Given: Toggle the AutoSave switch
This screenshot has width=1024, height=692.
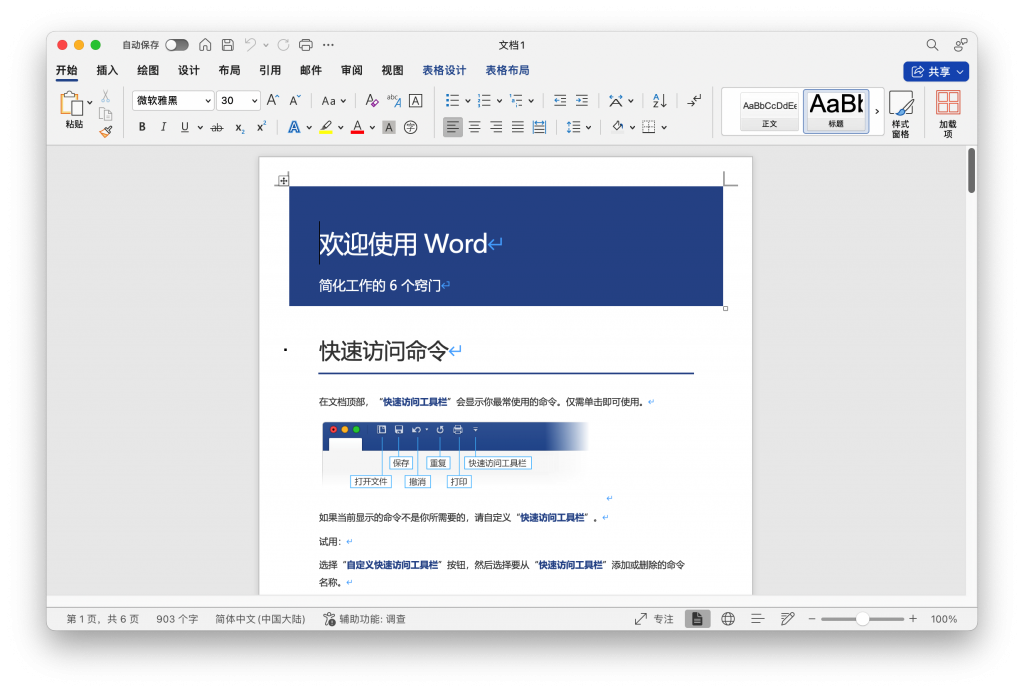Looking at the screenshot, I should click(x=177, y=44).
